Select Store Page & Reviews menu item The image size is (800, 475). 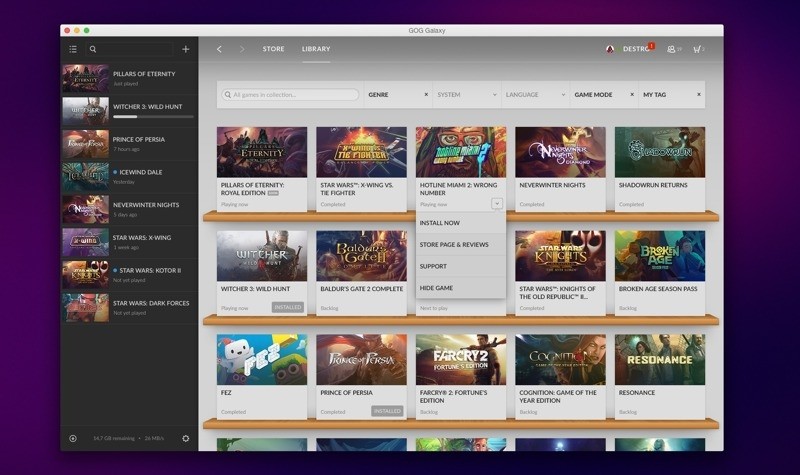click(461, 244)
